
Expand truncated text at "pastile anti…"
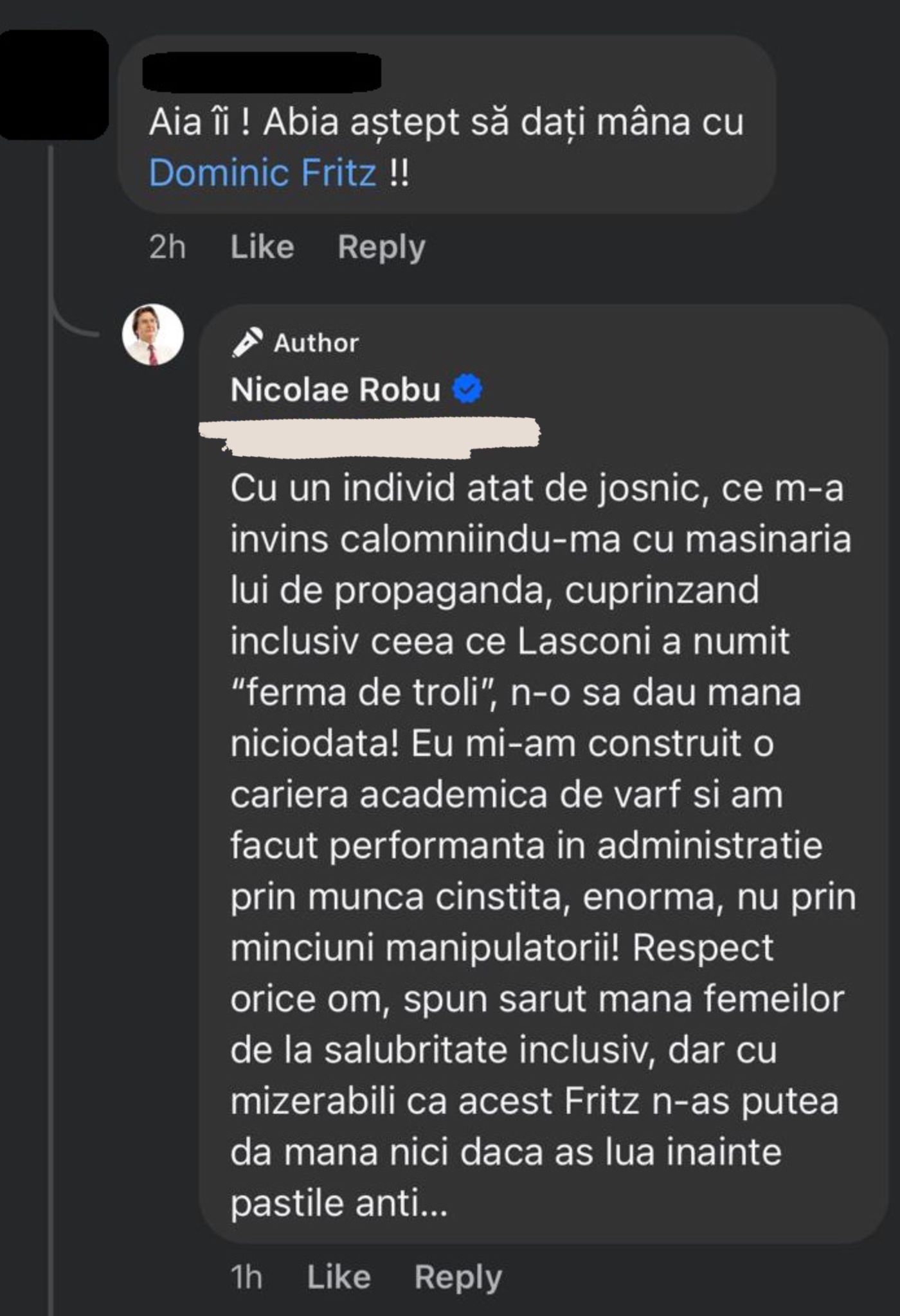pos(431,1203)
